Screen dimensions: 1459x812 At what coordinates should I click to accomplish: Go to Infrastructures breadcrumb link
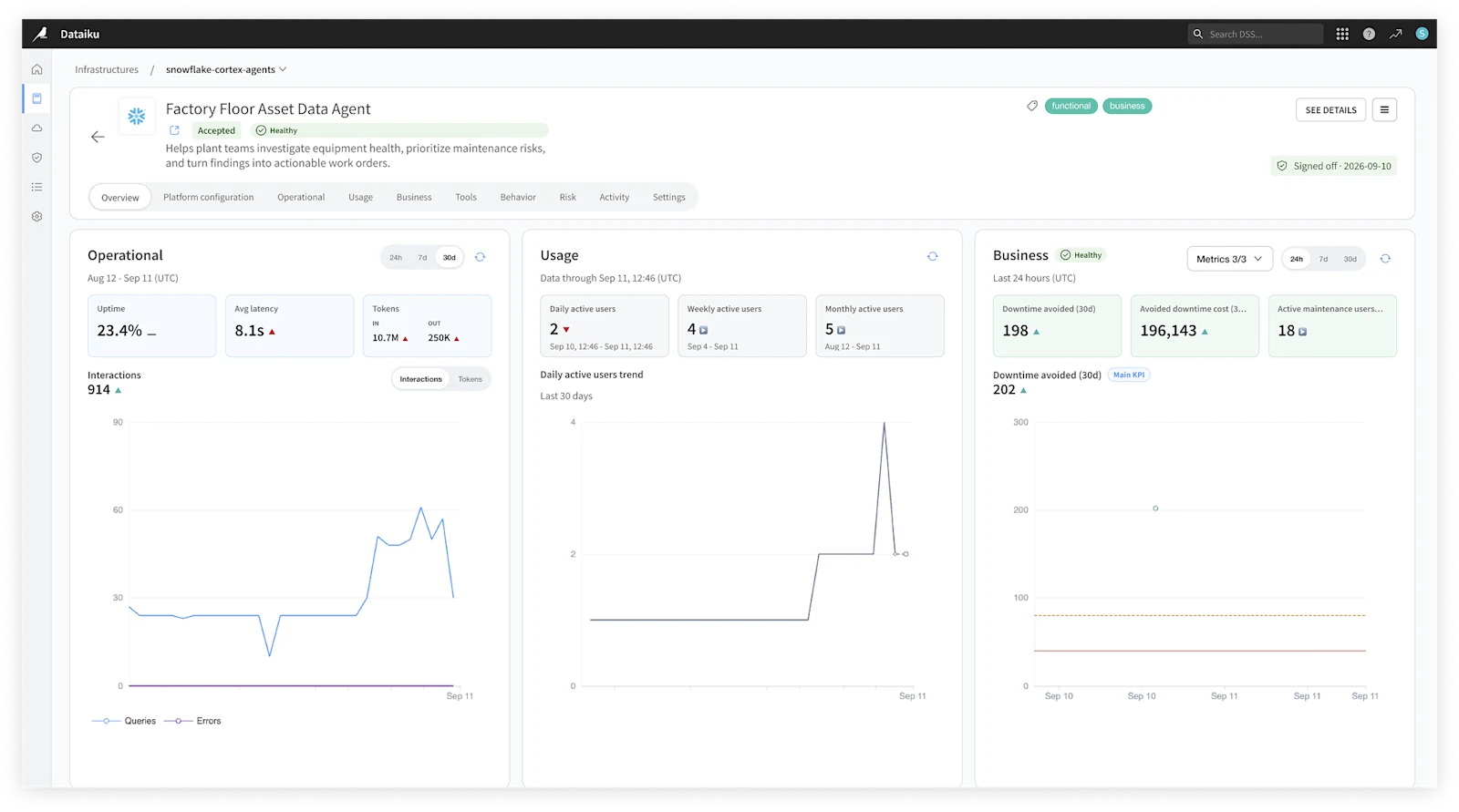pos(107,69)
